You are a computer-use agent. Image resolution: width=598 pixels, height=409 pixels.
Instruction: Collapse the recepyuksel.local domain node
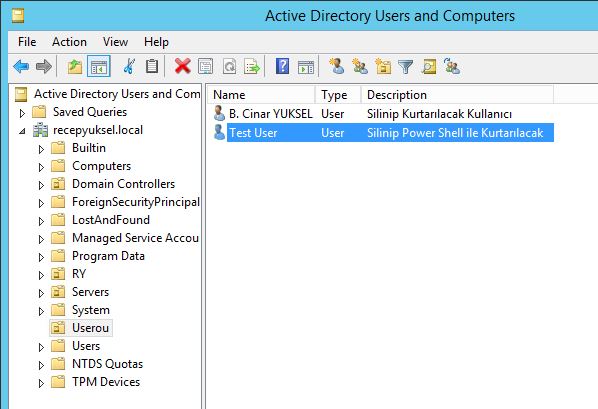click(22, 131)
